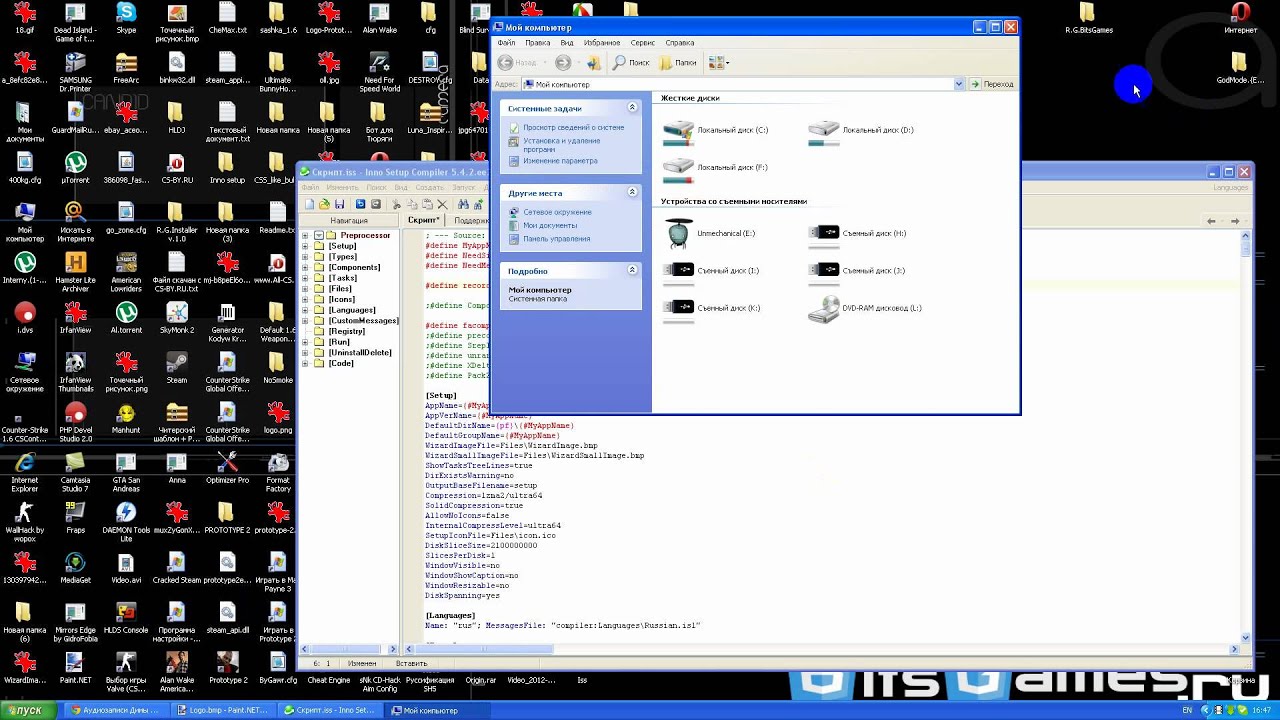Open the Изменить menu in Inno Setup
This screenshot has width=1280, height=720.
[342, 187]
